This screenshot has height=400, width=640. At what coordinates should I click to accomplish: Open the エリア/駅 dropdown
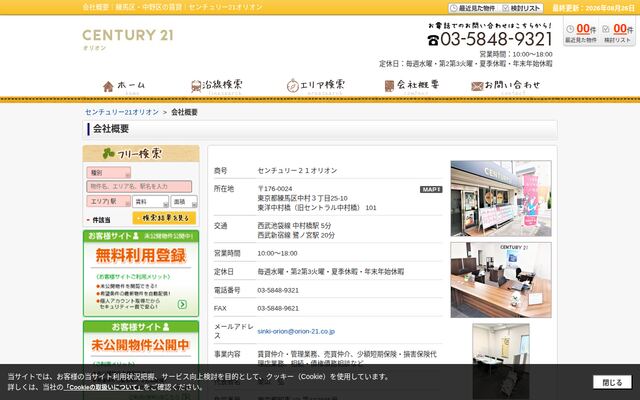pos(109,201)
